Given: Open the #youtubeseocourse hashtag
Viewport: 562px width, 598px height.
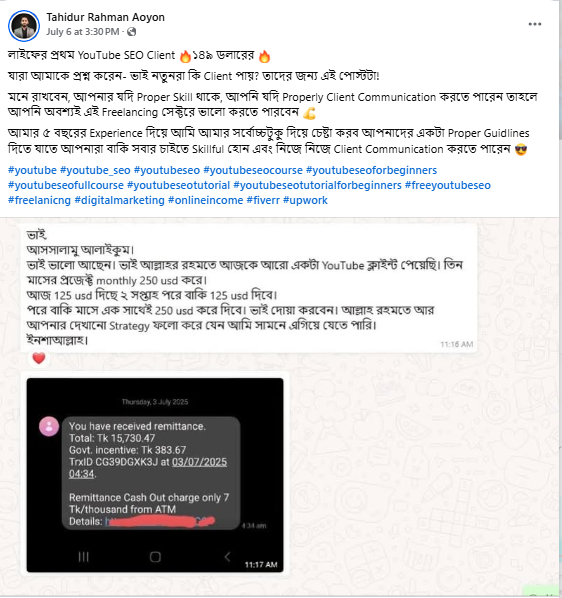Looking at the screenshot, I should tap(253, 170).
